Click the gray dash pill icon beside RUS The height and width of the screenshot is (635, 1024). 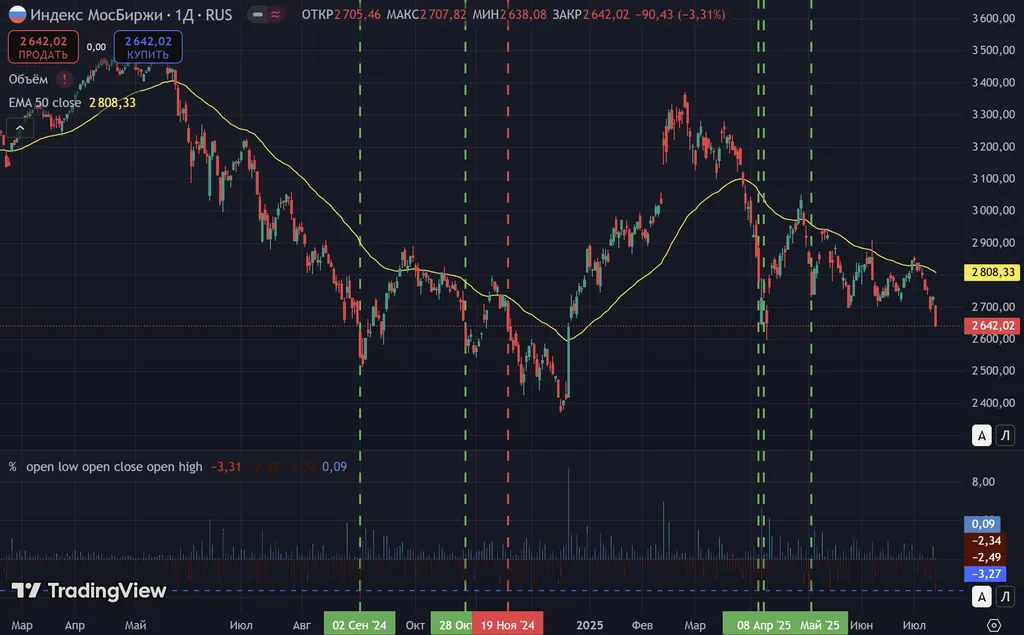click(x=258, y=14)
